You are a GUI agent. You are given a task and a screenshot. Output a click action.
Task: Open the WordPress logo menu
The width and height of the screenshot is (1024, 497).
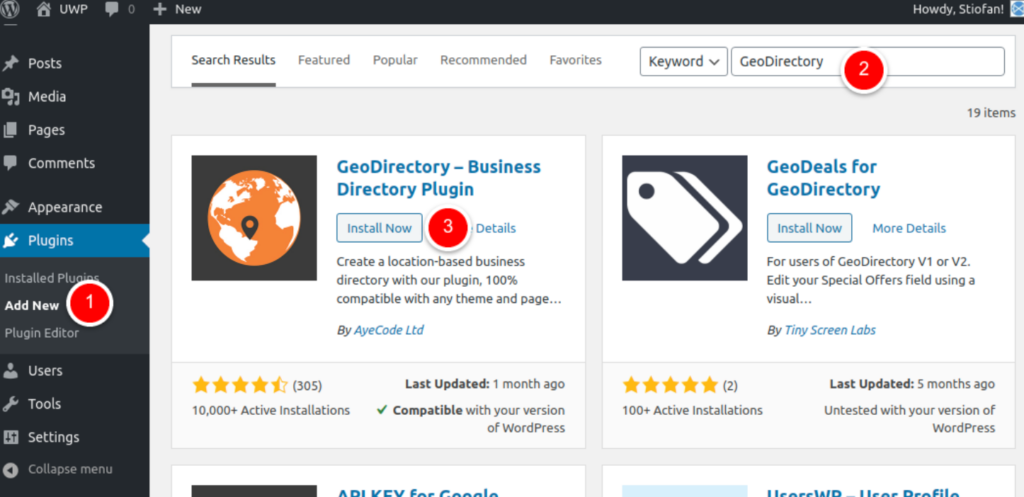10,9
